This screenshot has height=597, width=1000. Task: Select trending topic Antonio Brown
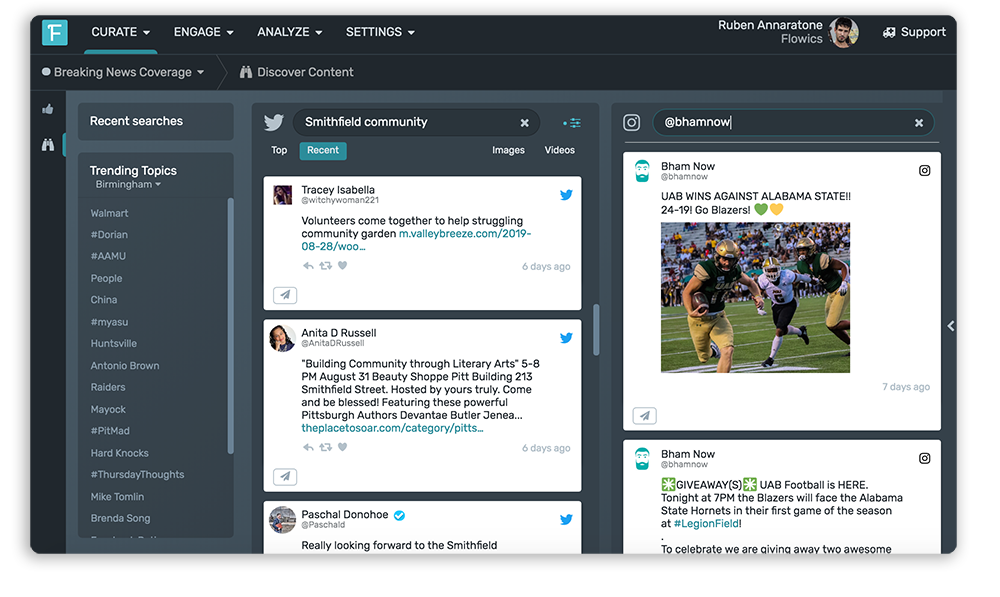click(124, 365)
